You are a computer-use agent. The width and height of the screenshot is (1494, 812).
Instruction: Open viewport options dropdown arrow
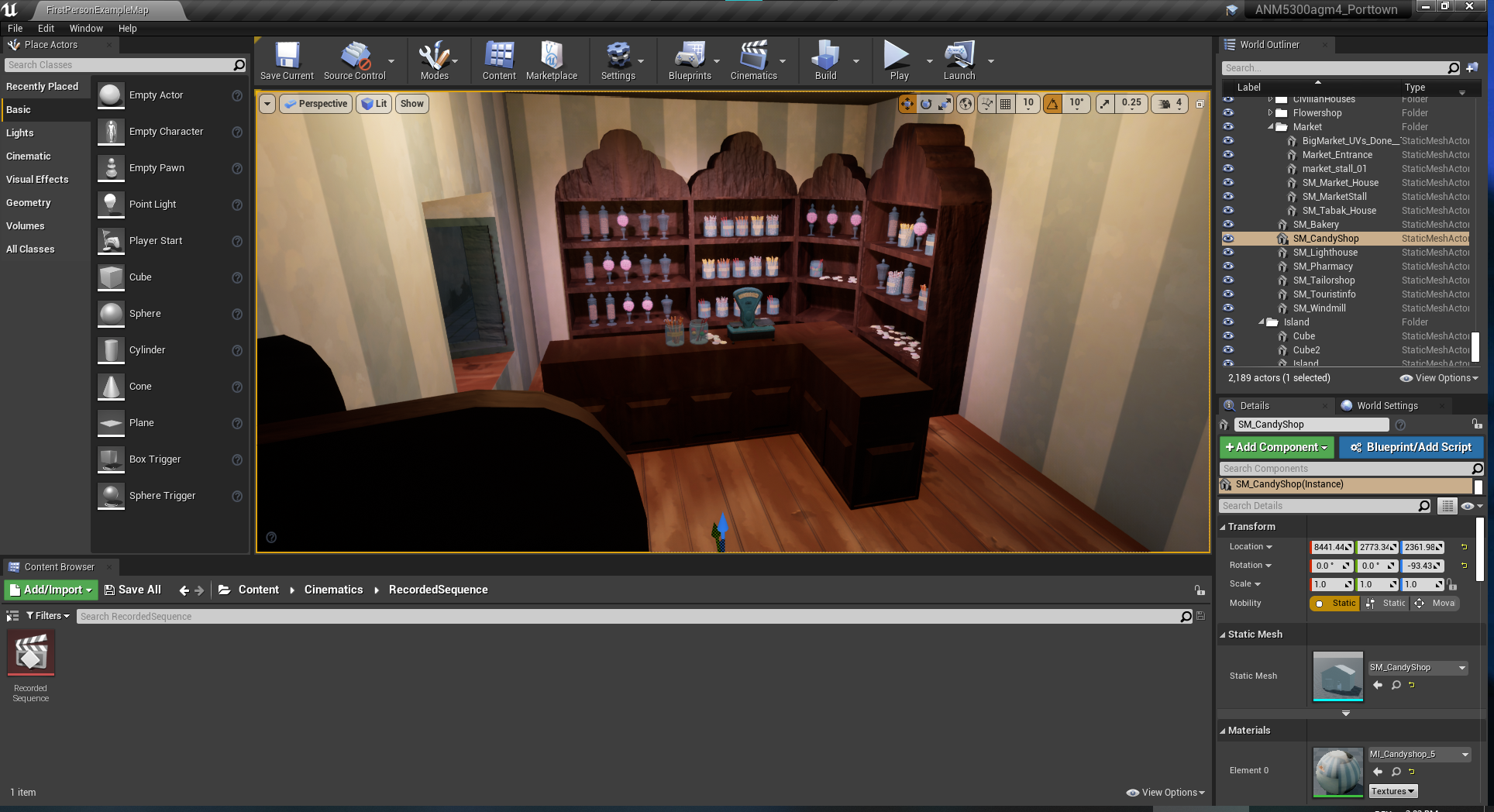[267, 104]
